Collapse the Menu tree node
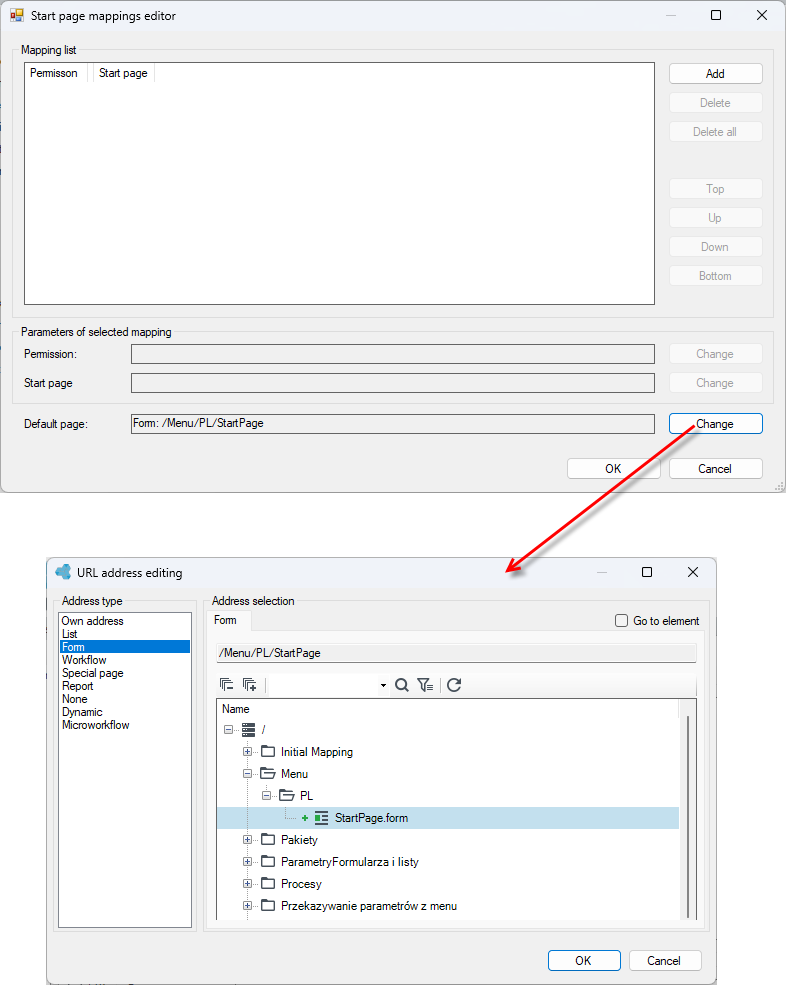 coord(247,774)
